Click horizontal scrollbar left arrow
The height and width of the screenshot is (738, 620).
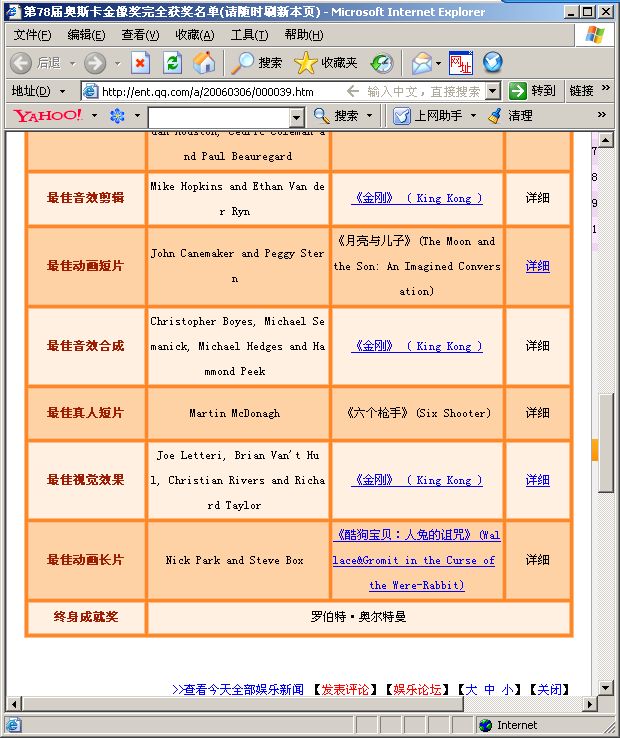point(14,704)
